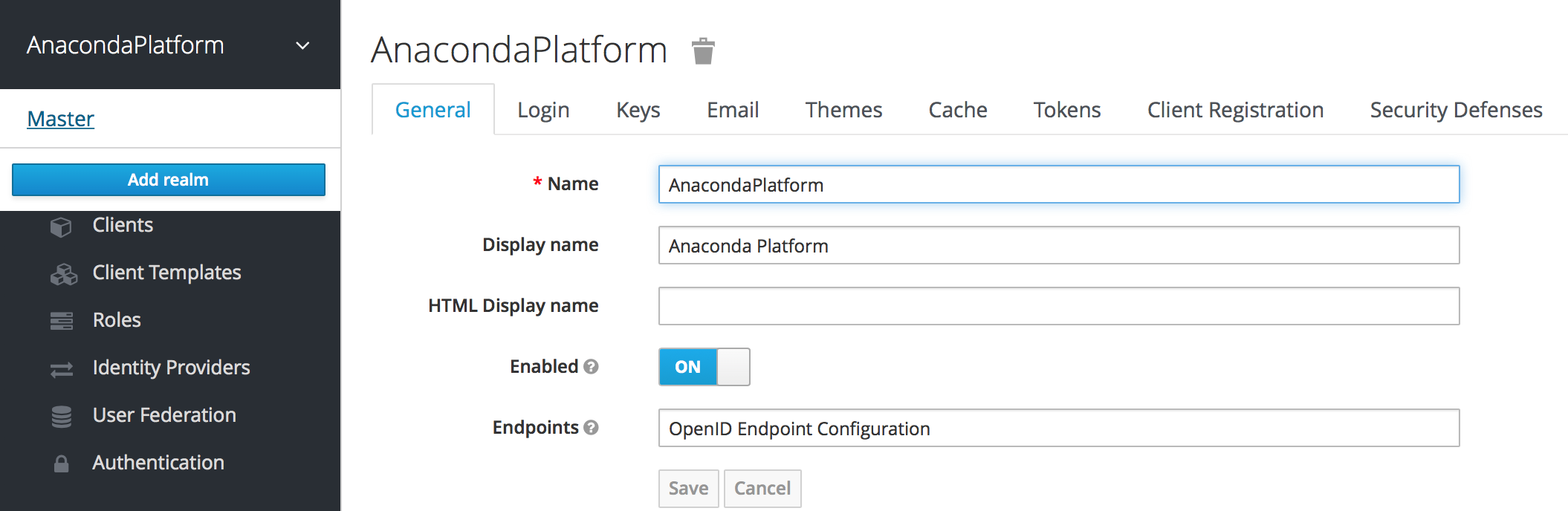The width and height of the screenshot is (1568, 511).
Task: Click the Roles list icon
Action: point(62,321)
